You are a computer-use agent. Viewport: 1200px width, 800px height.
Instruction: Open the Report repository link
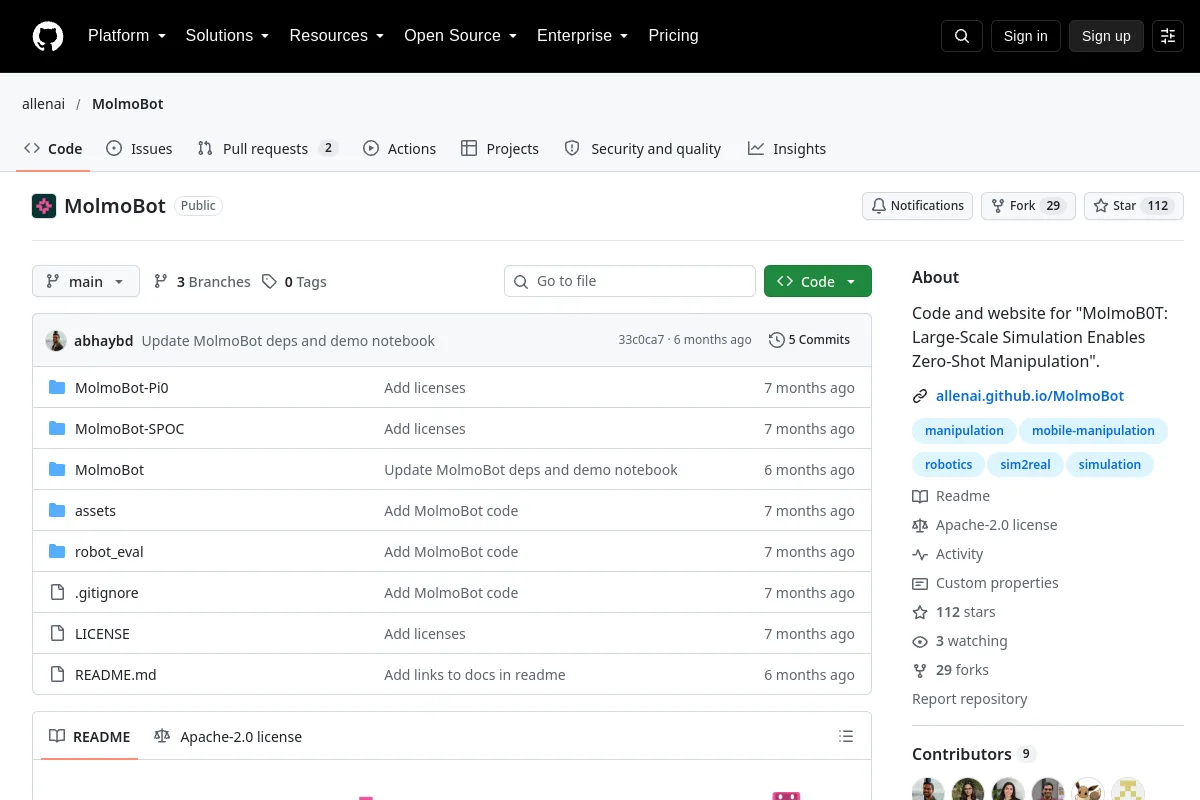tap(969, 699)
